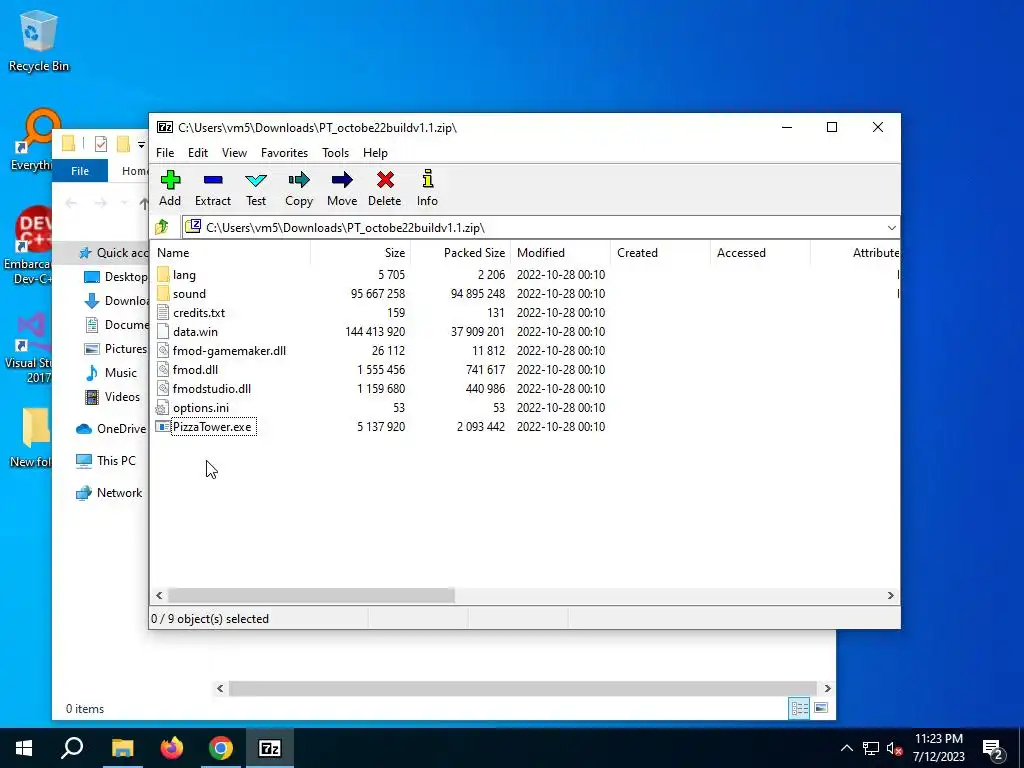1024x768 pixels.
Task: Select the sound folder icon
Action: click(x=163, y=293)
